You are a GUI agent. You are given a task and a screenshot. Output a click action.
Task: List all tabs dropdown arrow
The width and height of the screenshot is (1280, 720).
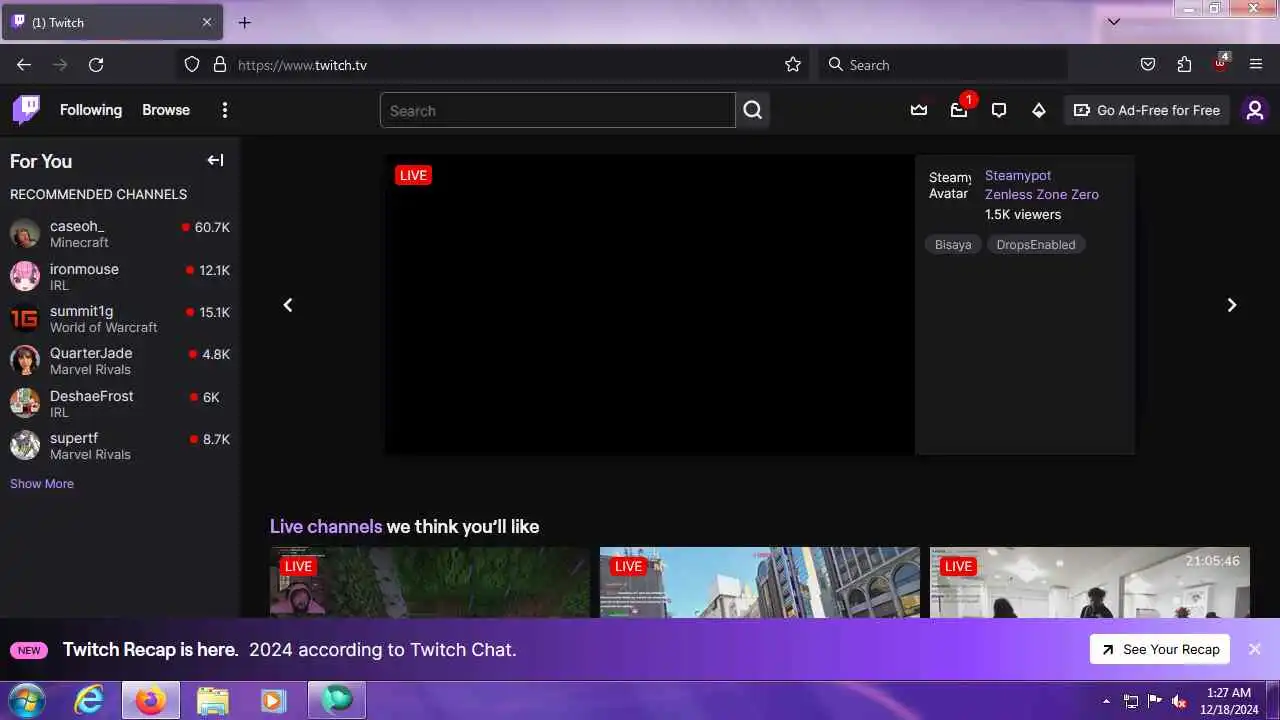pos(1114,22)
